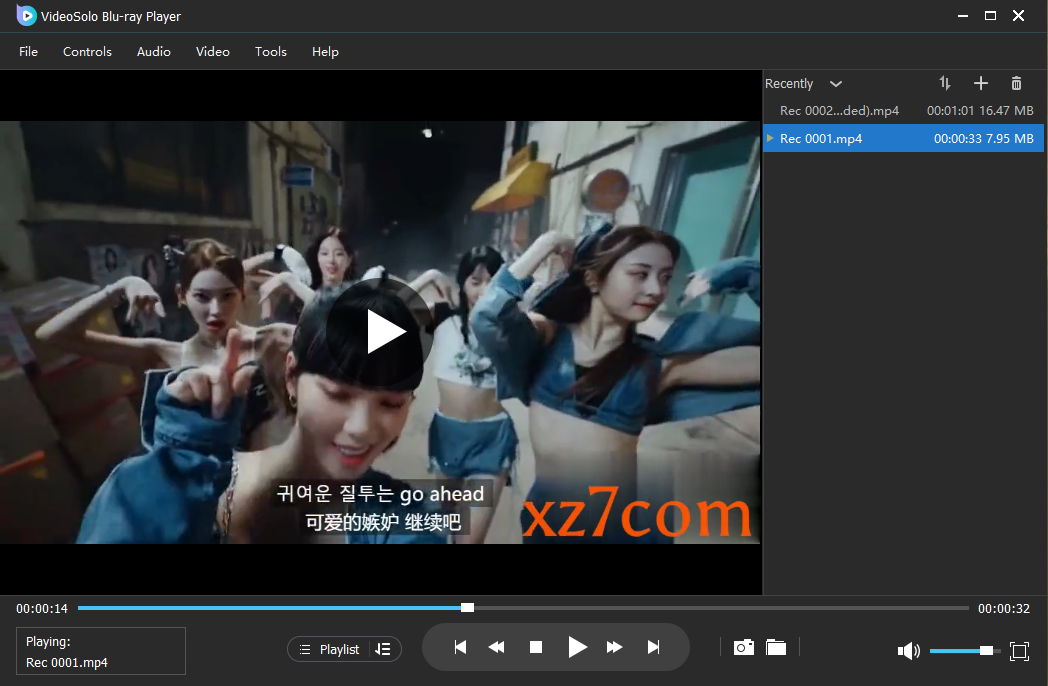Screen dimensions: 1048x686
Task: Click the Playing: Rec 0001.mp4 info box
Action: pyautogui.click(x=101, y=651)
